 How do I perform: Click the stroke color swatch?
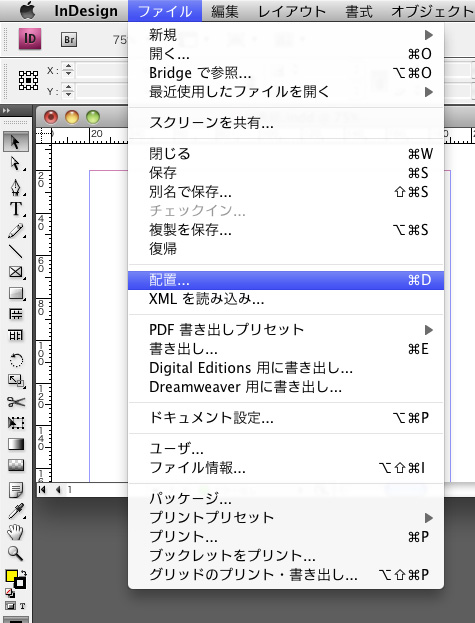tap(19, 583)
